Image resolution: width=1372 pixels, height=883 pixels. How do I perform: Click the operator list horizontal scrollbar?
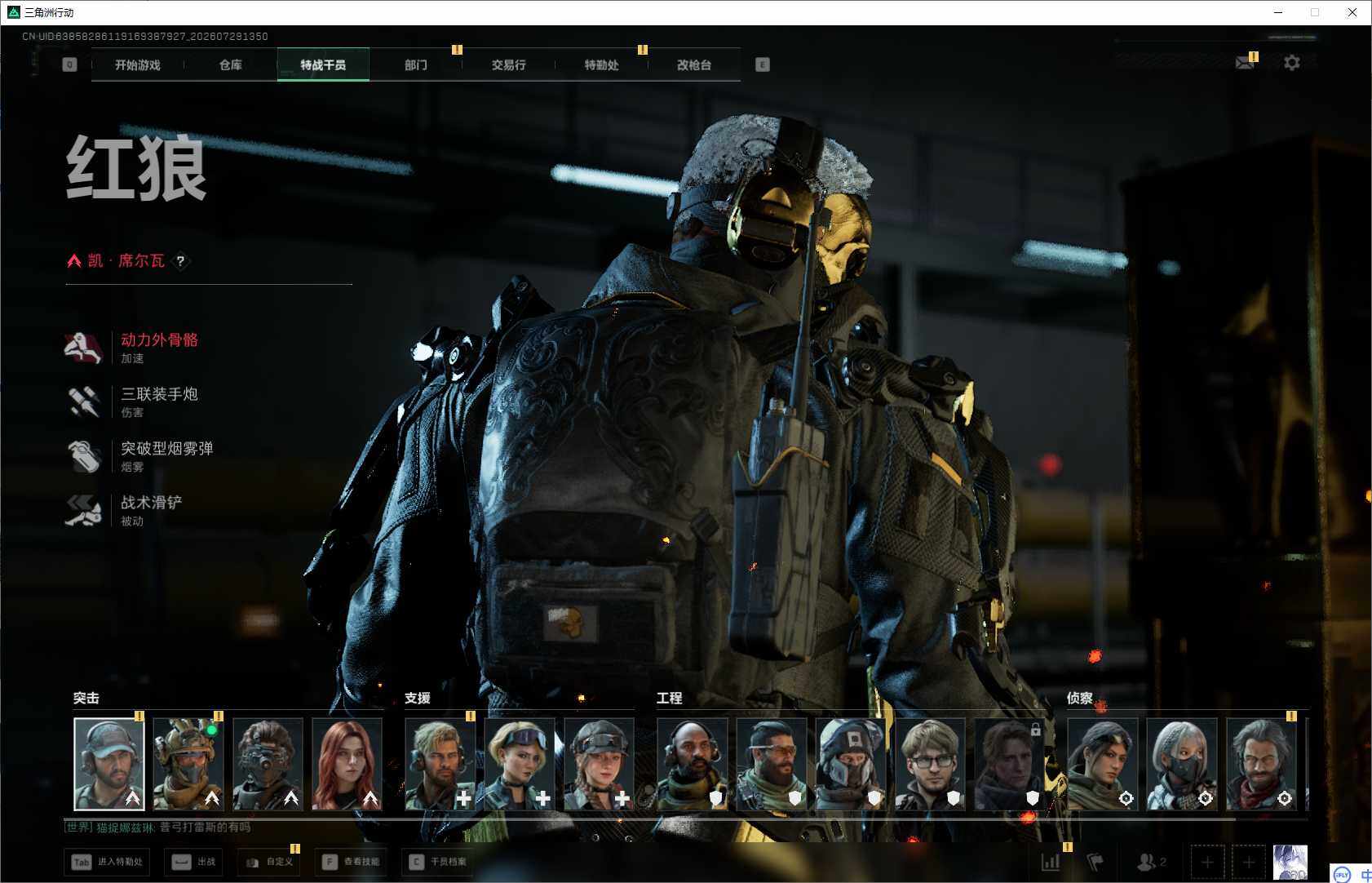pos(649,819)
